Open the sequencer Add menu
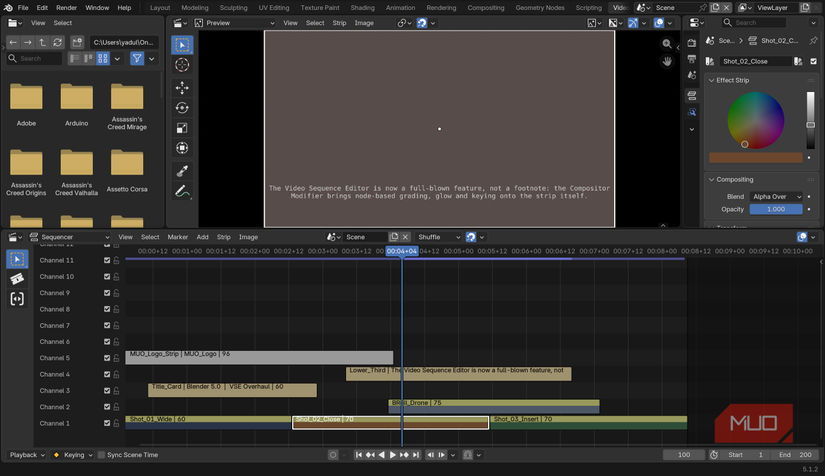 pyautogui.click(x=203, y=237)
